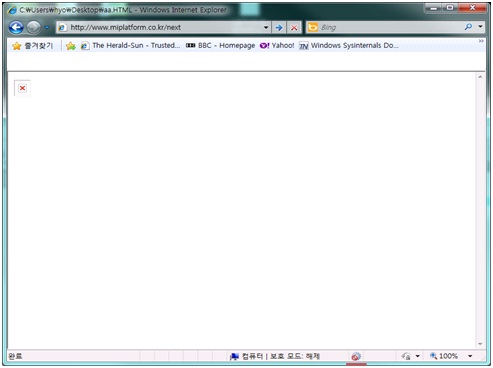Viewport: 493px width, 368px height.
Task: Click the broken image placeholder
Action: [22, 88]
